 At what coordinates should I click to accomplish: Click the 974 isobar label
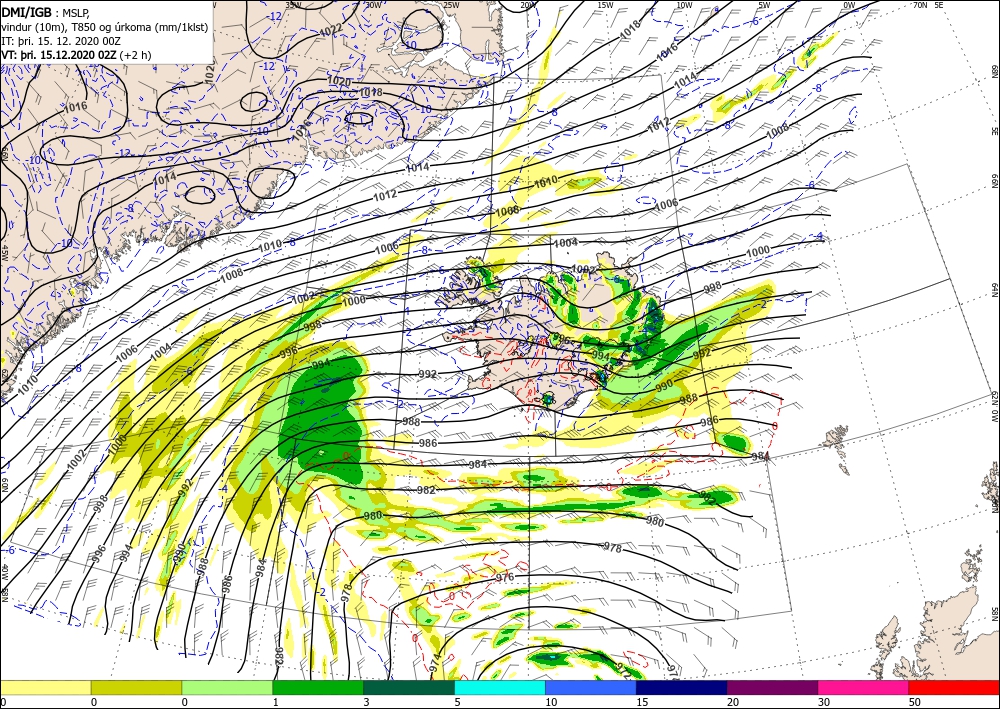(435, 663)
